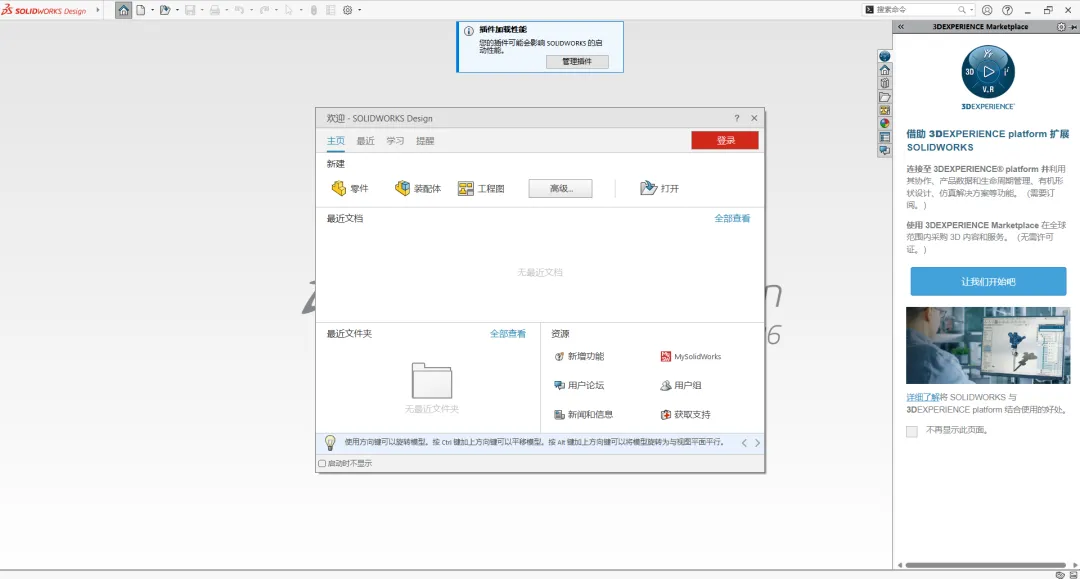This screenshot has width=1080, height=579.
Task: Open File Properties toolbar icon
Action: [331, 10]
